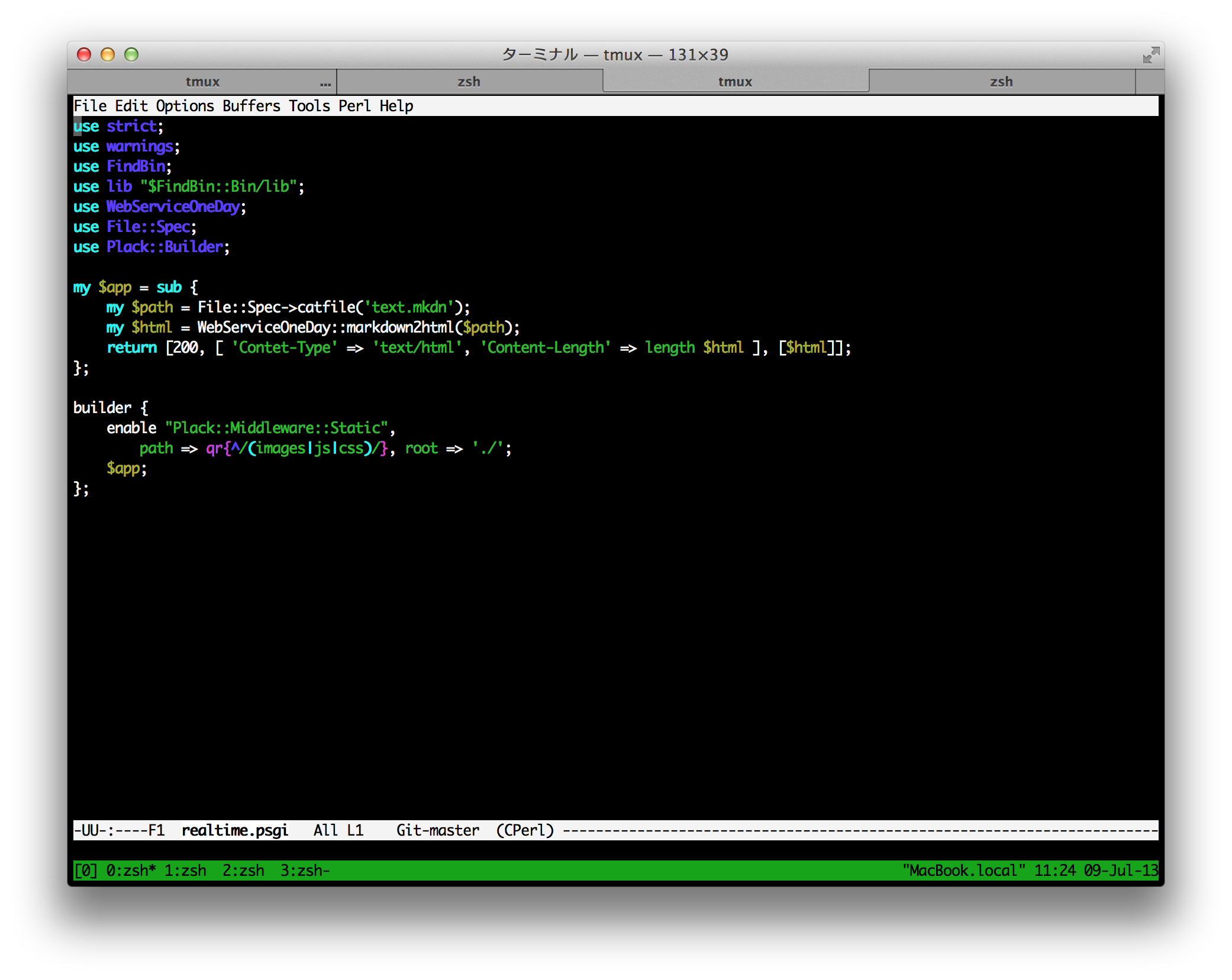Image resolution: width=1232 pixels, height=980 pixels.
Task: Click the 'use warnings;' line
Action: (x=127, y=146)
